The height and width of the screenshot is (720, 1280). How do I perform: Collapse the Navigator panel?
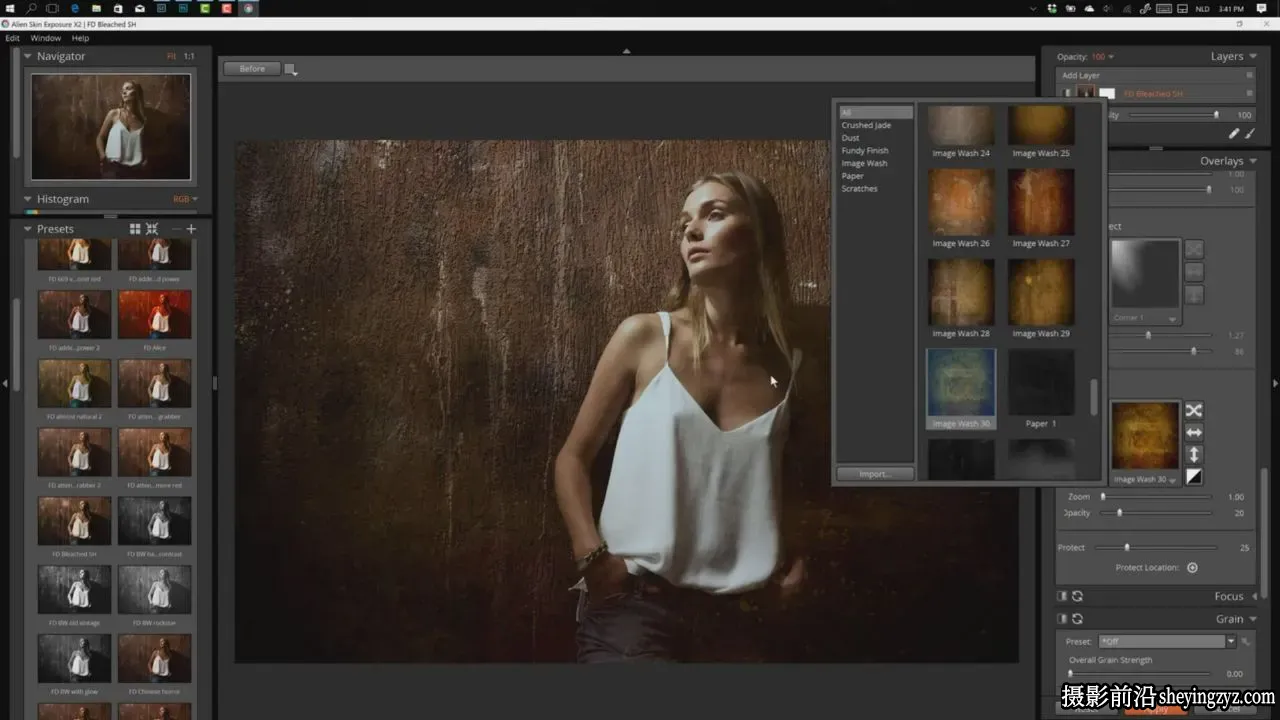(x=28, y=57)
